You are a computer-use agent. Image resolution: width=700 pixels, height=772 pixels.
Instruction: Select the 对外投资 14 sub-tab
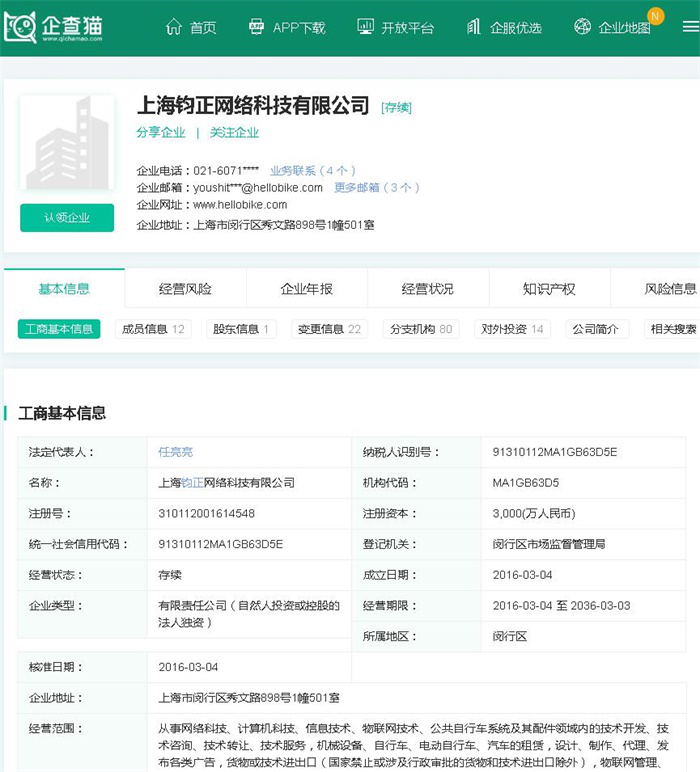[x=512, y=329]
